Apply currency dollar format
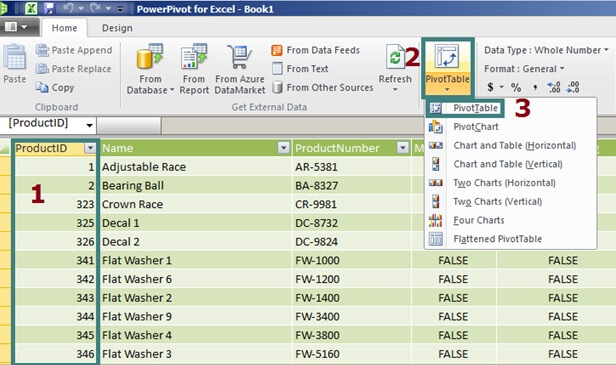 point(490,87)
